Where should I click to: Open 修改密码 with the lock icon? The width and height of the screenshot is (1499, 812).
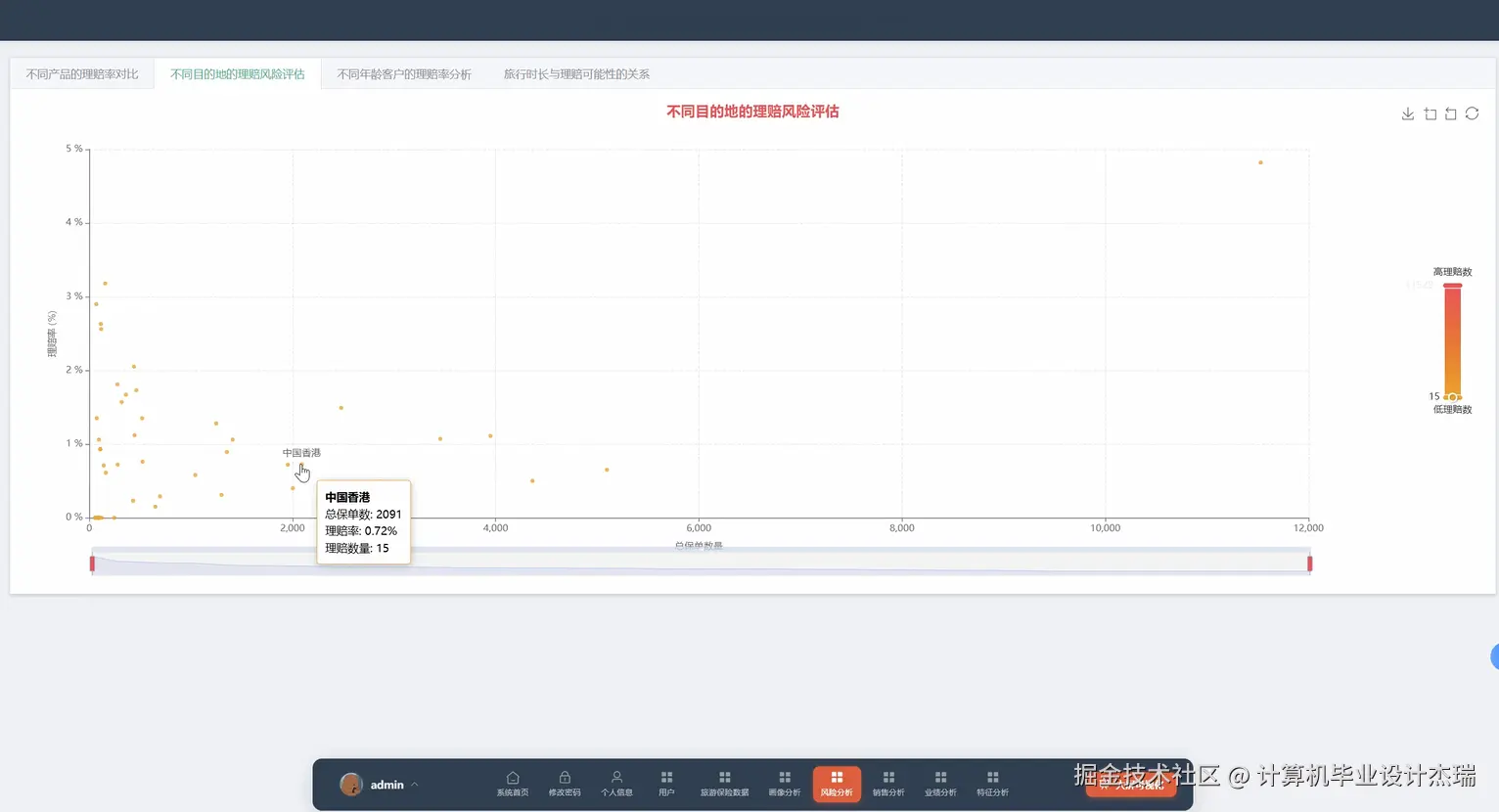(x=565, y=784)
